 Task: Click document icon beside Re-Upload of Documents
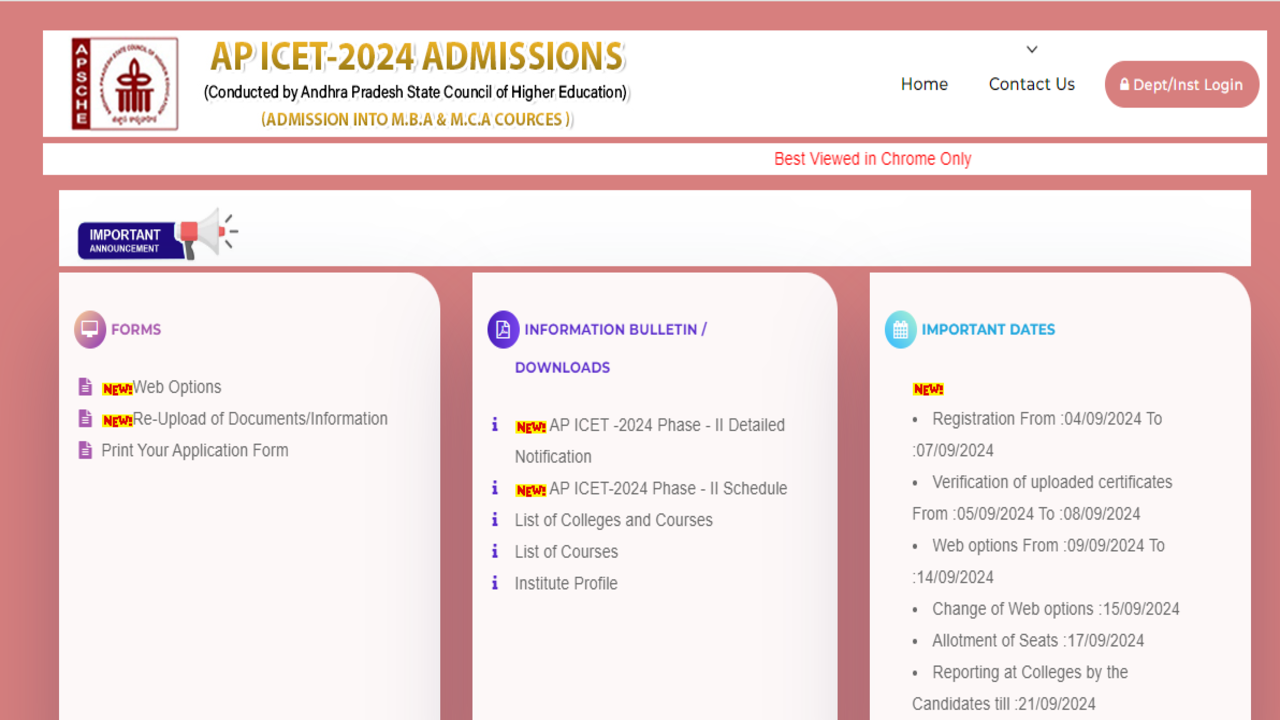pyautogui.click(x=85, y=419)
